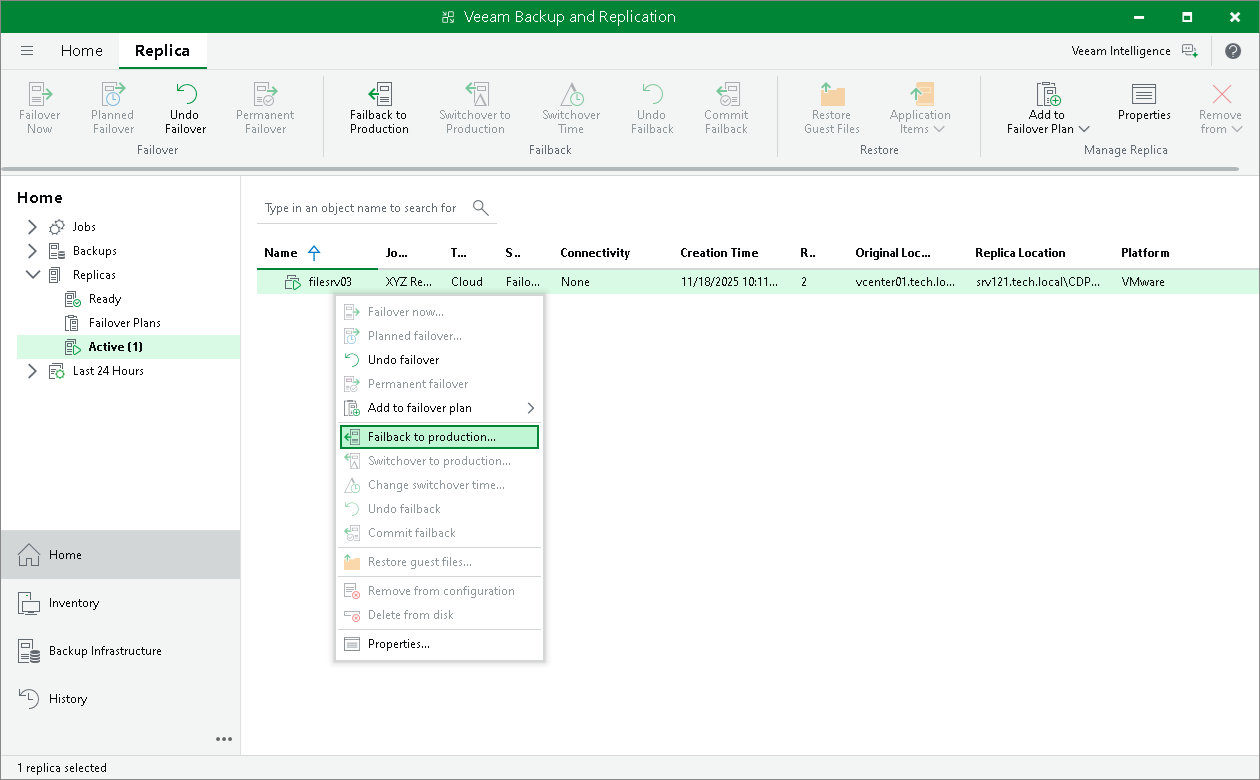This screenshot has height=780, width=1260.
Task: Sort by the Creation Time column header
Action: point(719,253)
